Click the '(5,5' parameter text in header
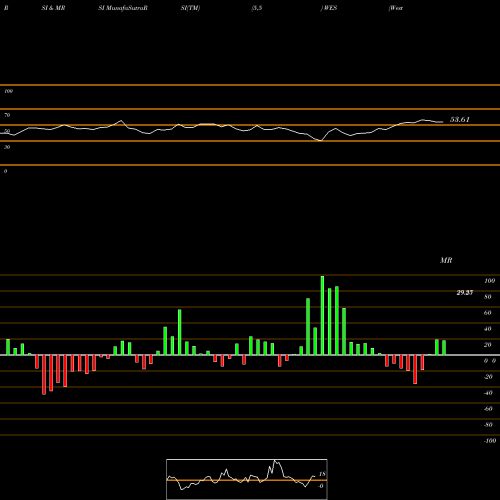Screen dimensions: 500x500 pos(257,8)
